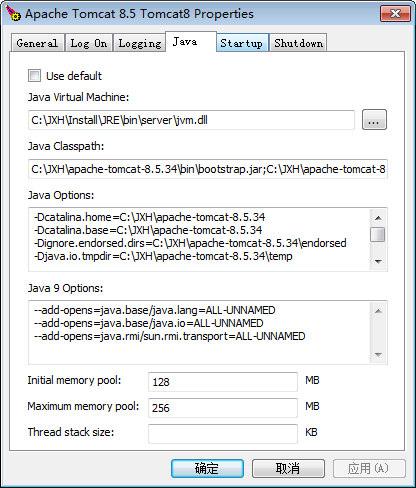Go to the Shutdown tab

[x=298, y=43]
